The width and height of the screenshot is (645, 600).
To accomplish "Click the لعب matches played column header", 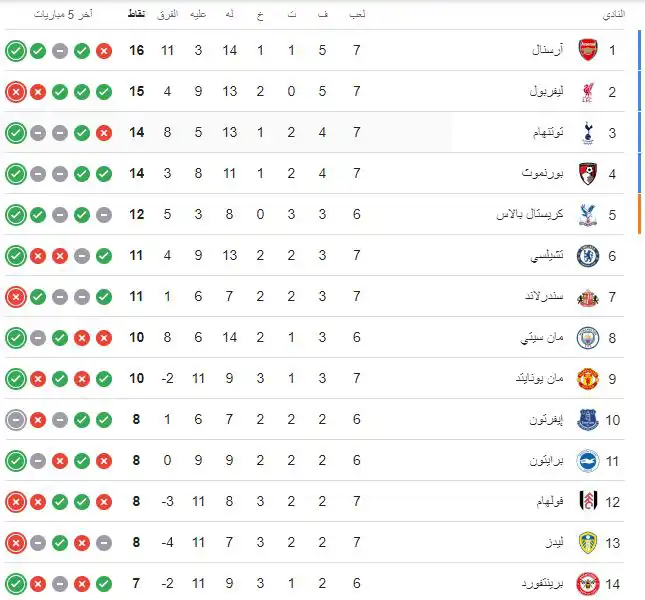I will tap(356, 16).
